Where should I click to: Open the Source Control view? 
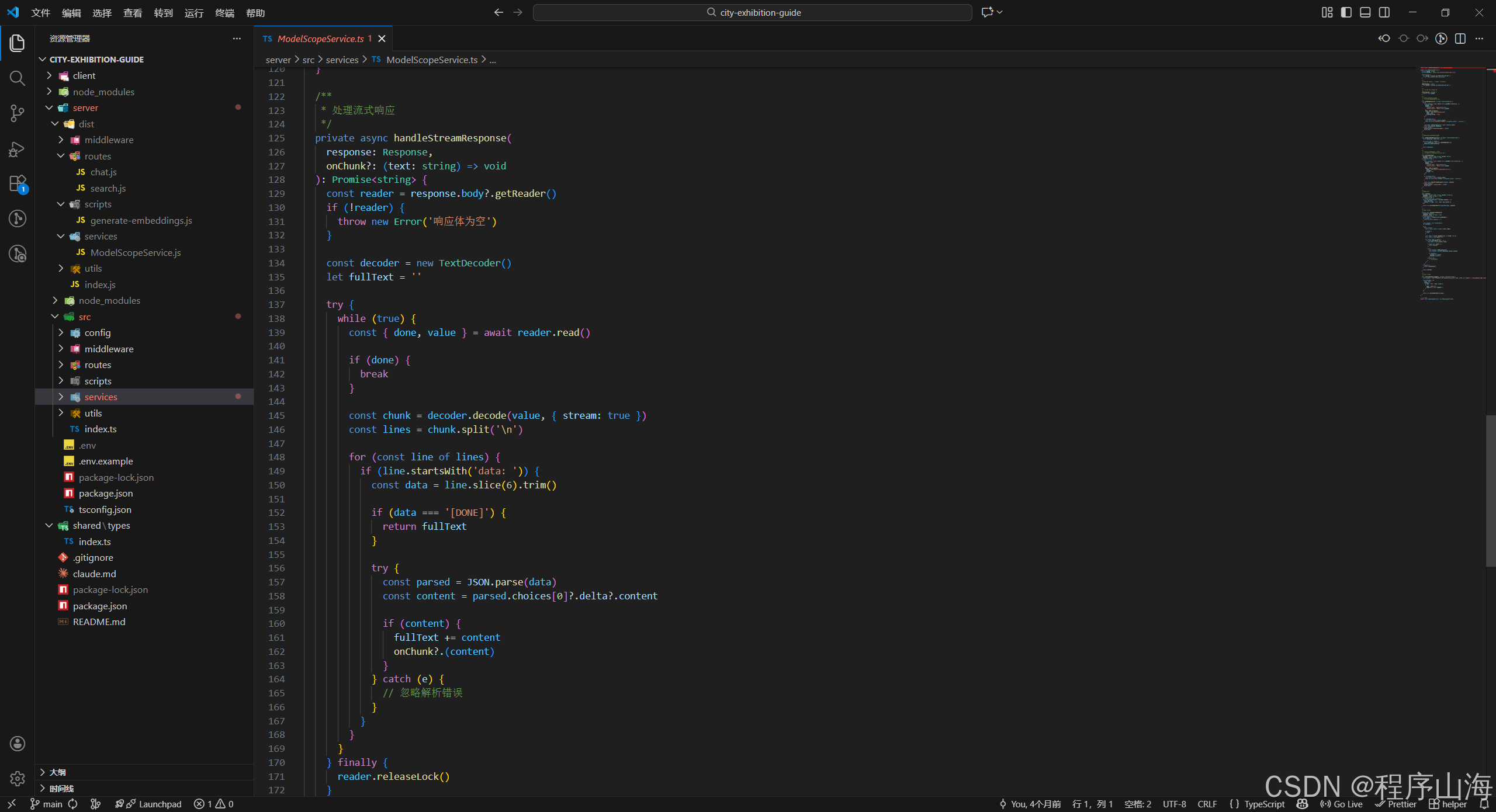click(18, 113)
